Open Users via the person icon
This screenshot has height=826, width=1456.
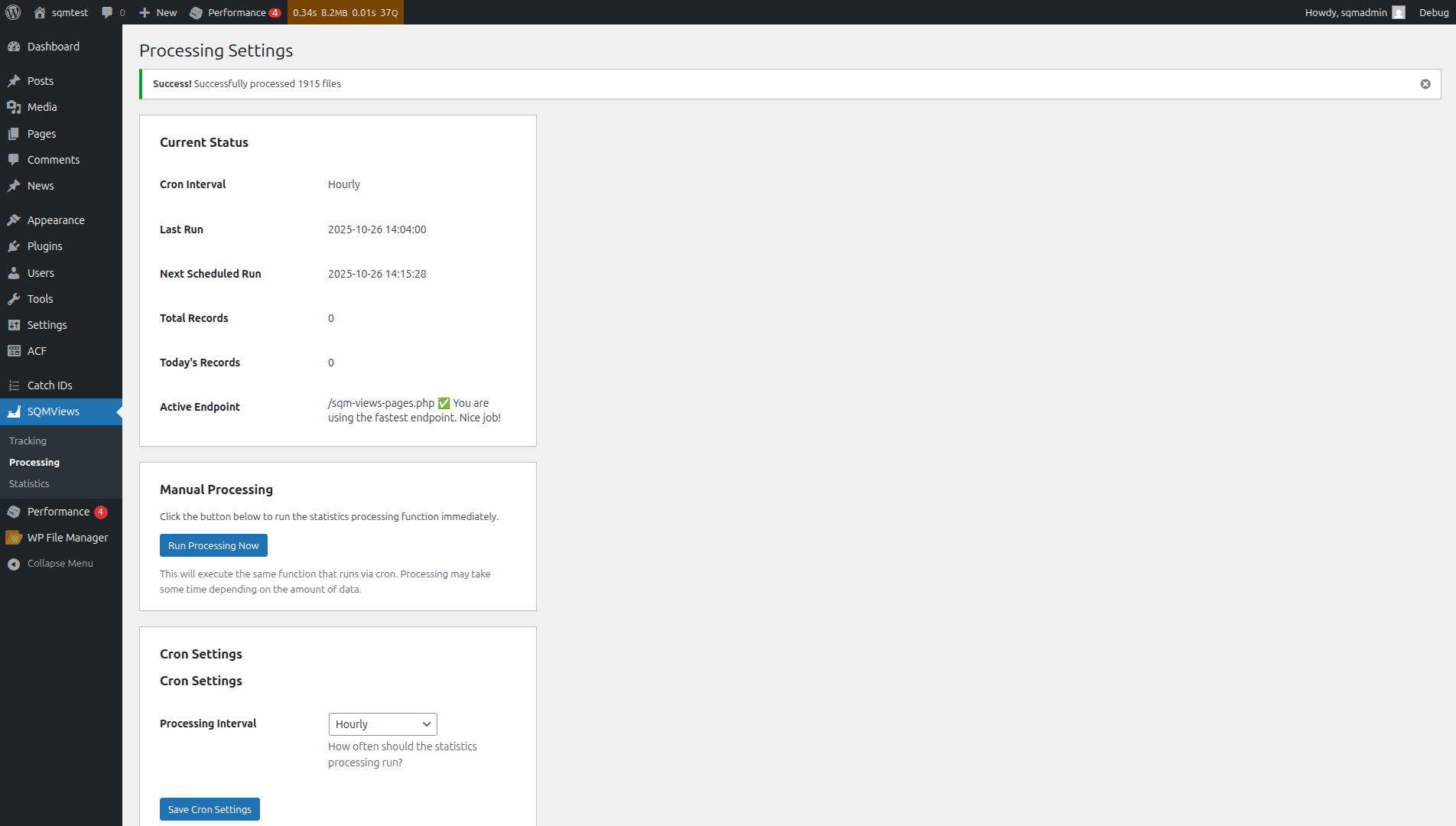tap(15, 272)
